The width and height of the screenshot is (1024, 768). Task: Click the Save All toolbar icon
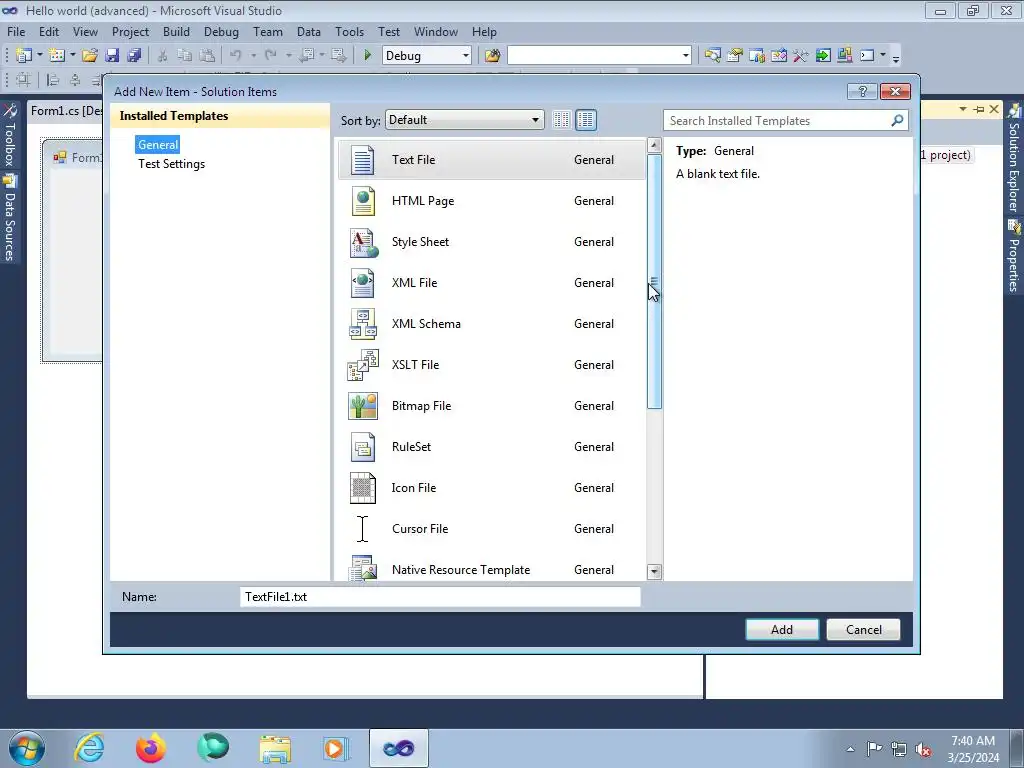pos(135,56)
